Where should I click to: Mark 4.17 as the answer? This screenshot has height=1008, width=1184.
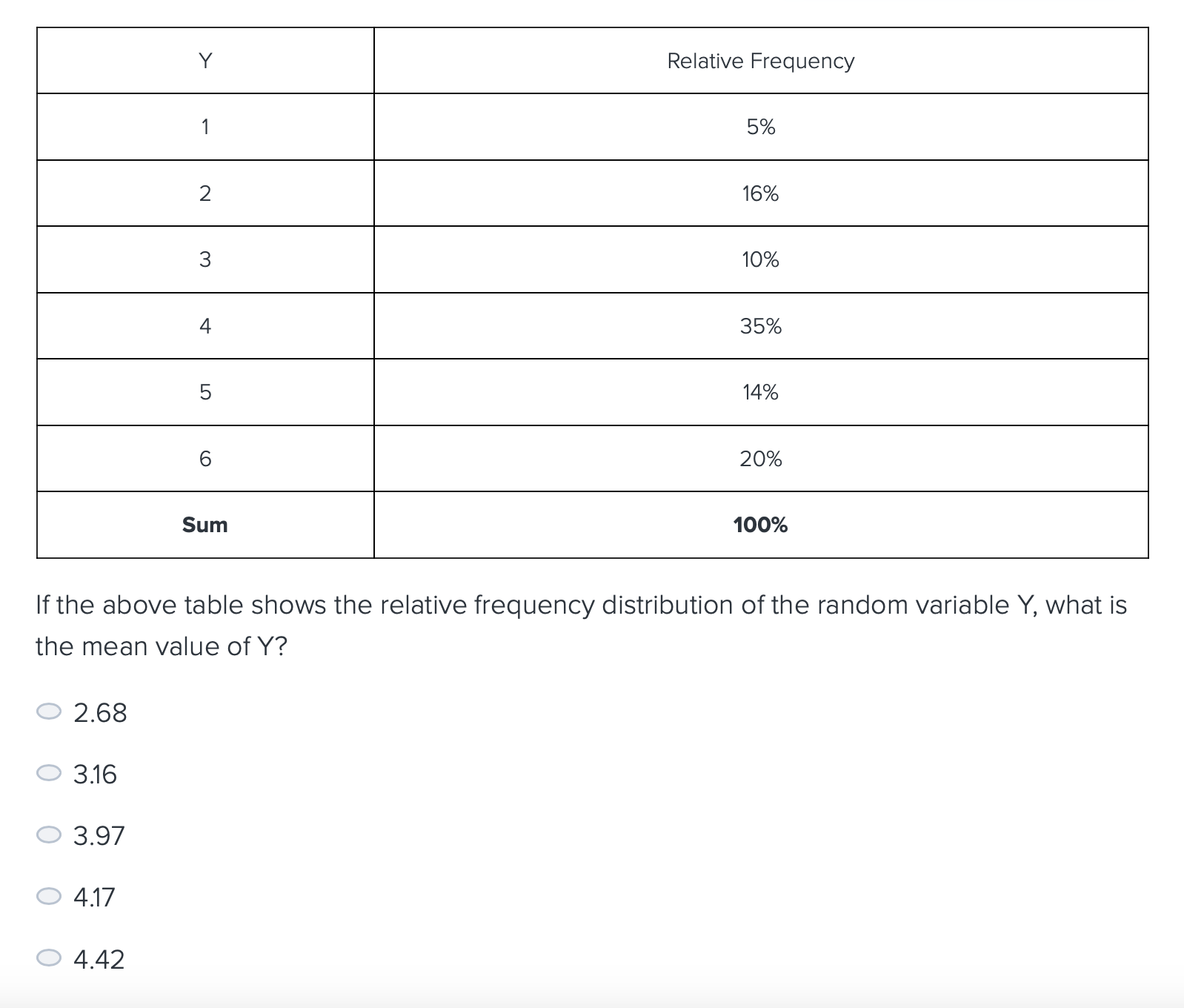point(50,897)
